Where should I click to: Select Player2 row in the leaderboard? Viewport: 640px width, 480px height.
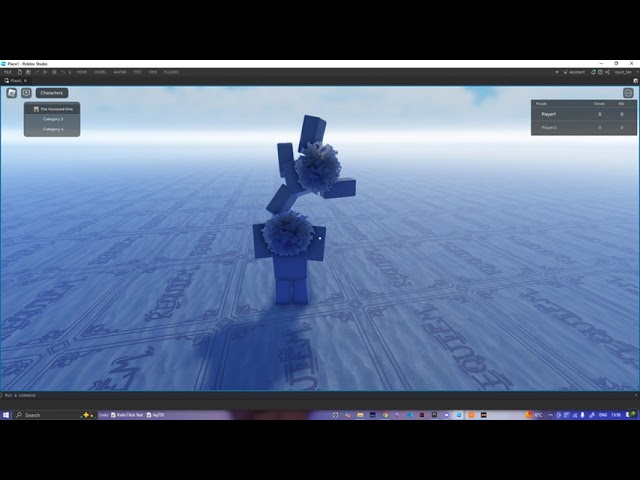584,128
